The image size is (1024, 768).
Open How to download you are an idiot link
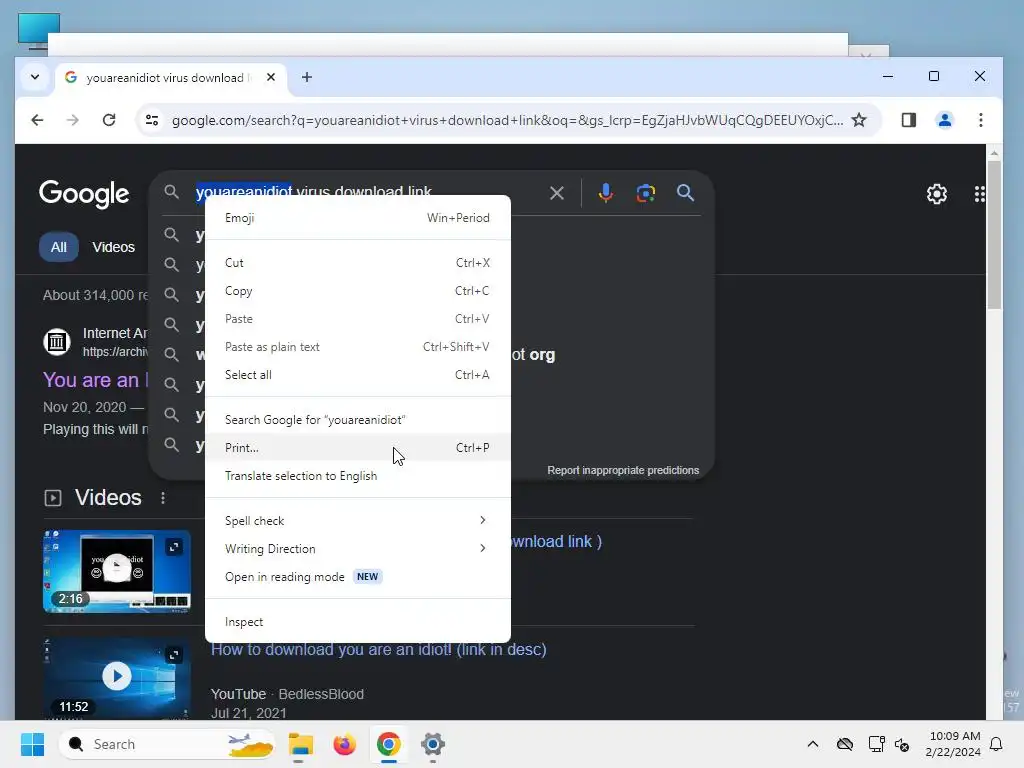(379, 649)
